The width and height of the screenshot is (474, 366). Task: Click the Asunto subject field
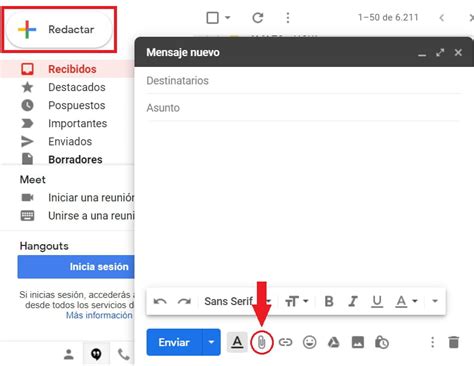click(x=303, y=108)
